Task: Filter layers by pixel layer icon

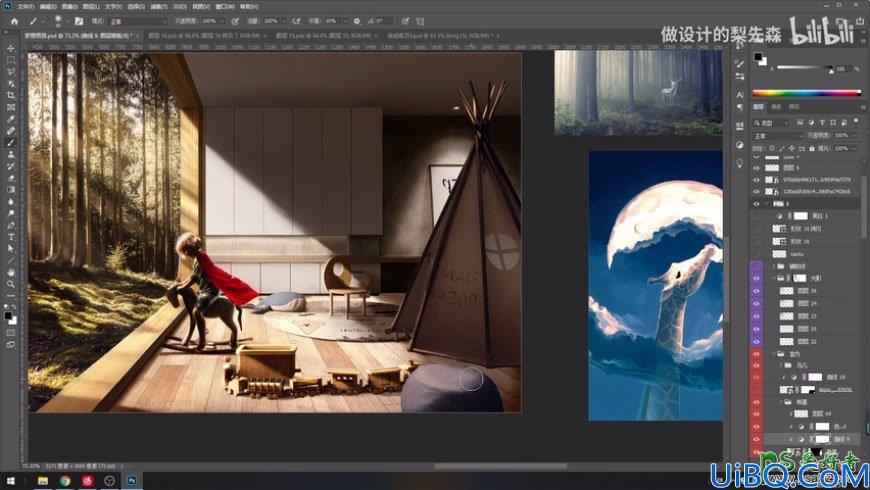Action: tap(800, 122)
